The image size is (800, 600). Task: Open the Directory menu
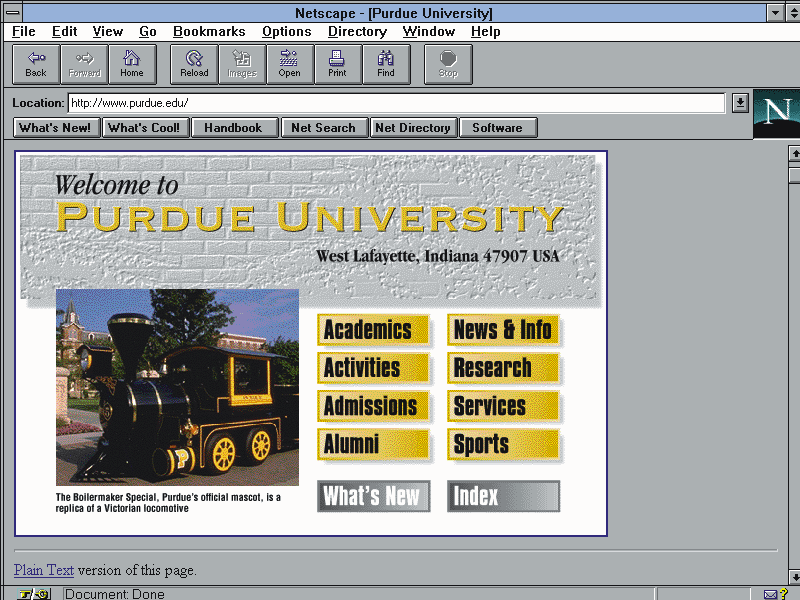pos(357,32)
